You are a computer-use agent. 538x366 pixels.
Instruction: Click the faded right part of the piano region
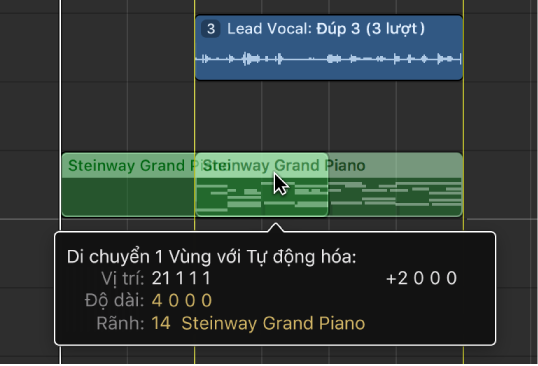(395, 185)
